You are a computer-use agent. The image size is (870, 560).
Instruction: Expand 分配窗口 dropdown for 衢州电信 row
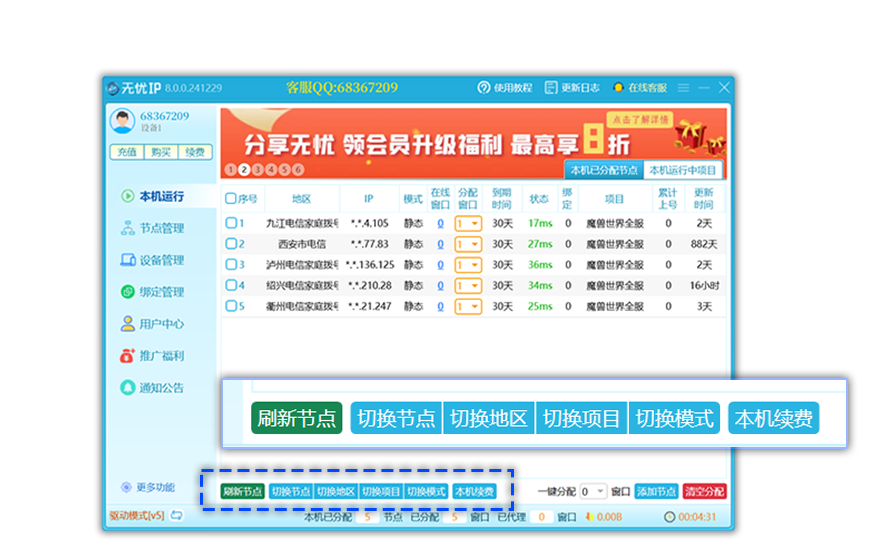point(475,307)
